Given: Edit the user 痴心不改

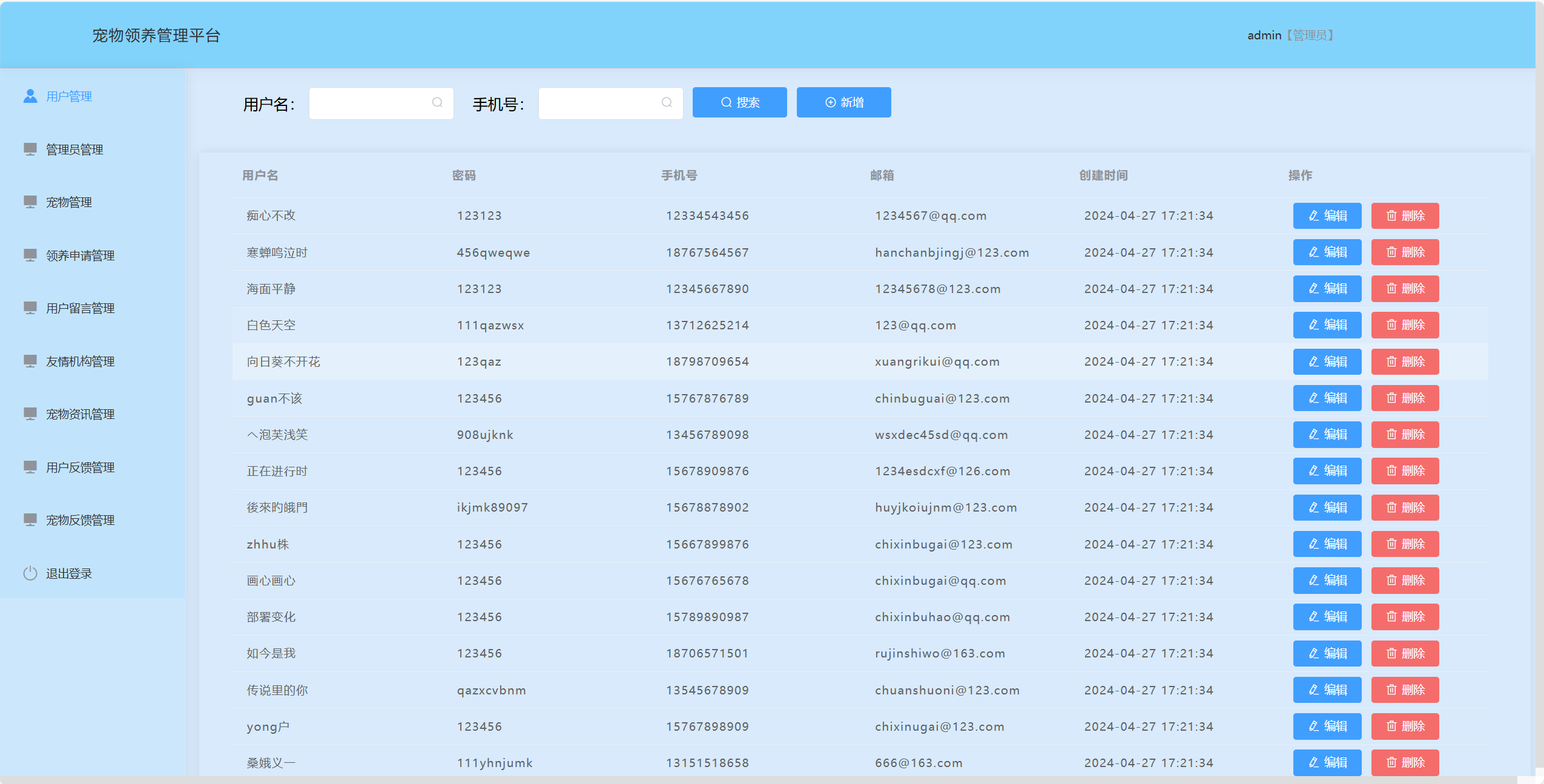Looking at the screenshot, I should (x=1327, y=216).
